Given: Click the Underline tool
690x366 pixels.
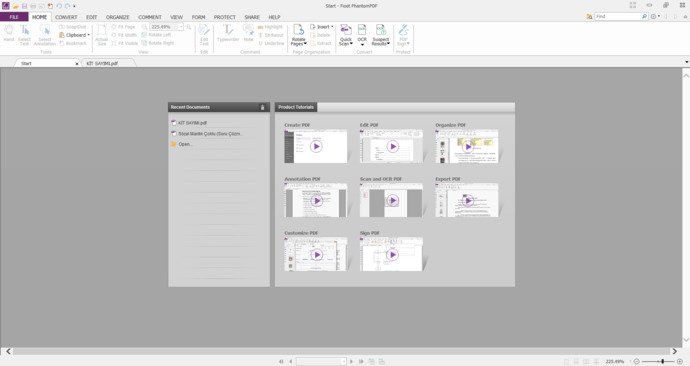Looking at the screenshot, I should coord(271,43).
